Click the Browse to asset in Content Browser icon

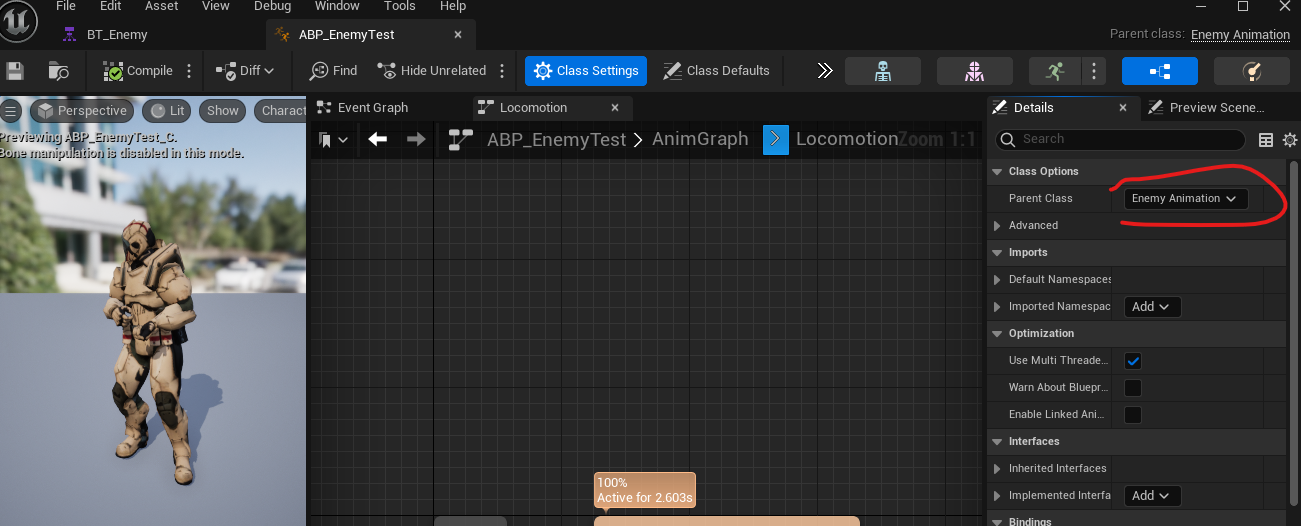point(59,71)
